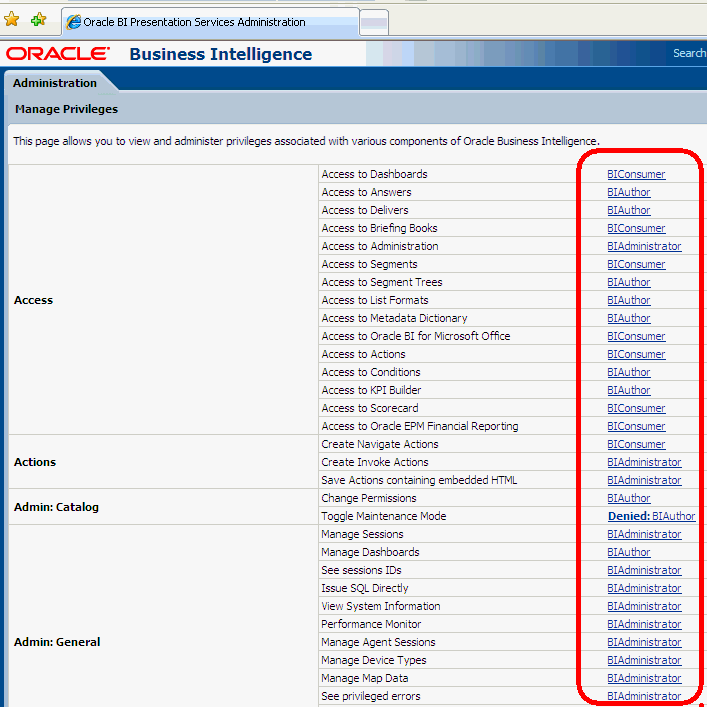Open BIAuthor link for Access to Segment Trees
Viewport: 707px width, 707px height.
[629, 282]
